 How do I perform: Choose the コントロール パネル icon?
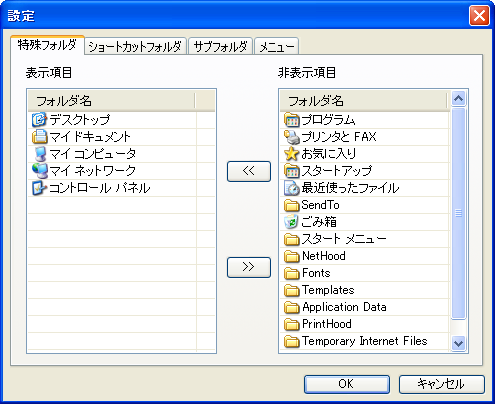pyautogui.click(x=39, y=188)
